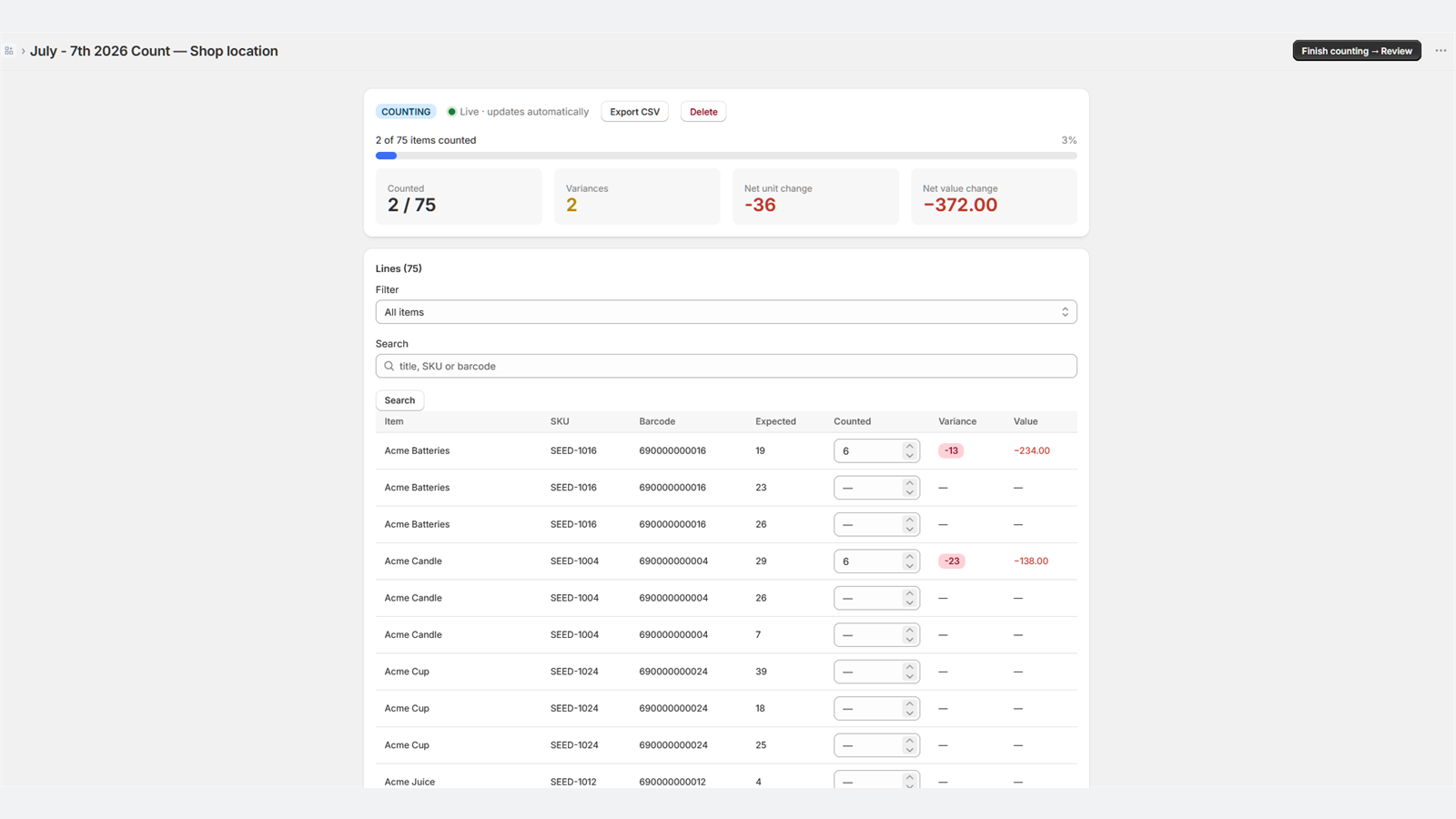This screenshot has width=1456, height=819.
Task: Click the filter dropdown chevron arrows
Action: 1065,312
